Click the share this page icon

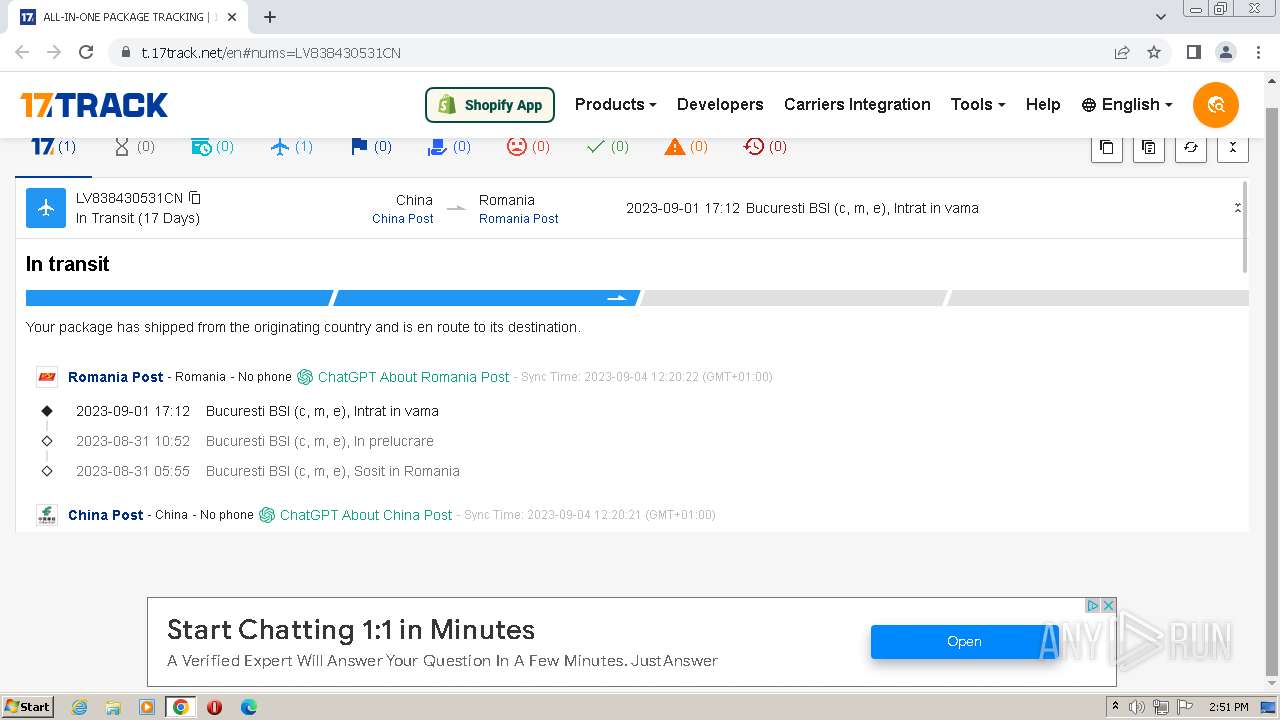[1122, 52]
